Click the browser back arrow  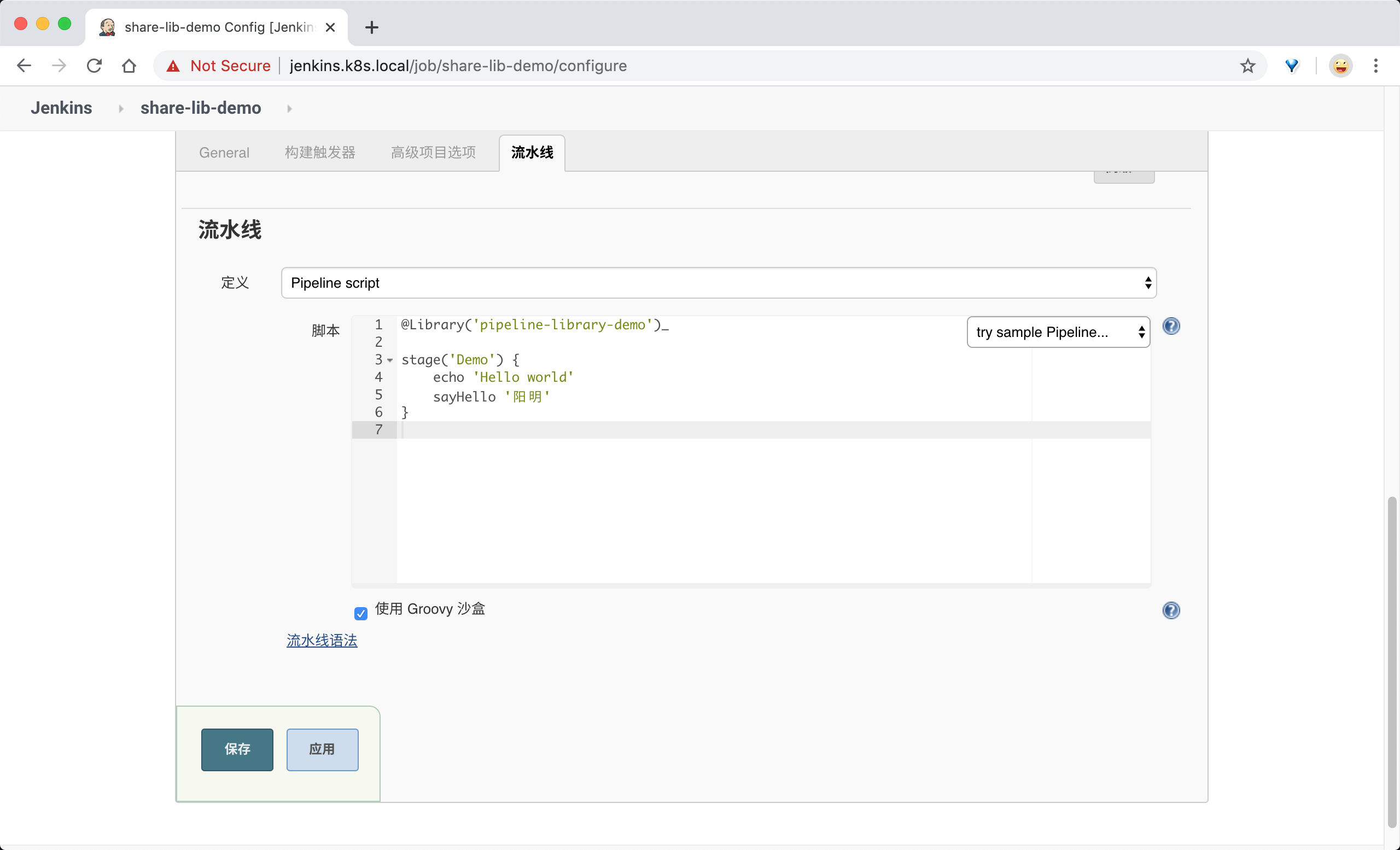(24, 65)
